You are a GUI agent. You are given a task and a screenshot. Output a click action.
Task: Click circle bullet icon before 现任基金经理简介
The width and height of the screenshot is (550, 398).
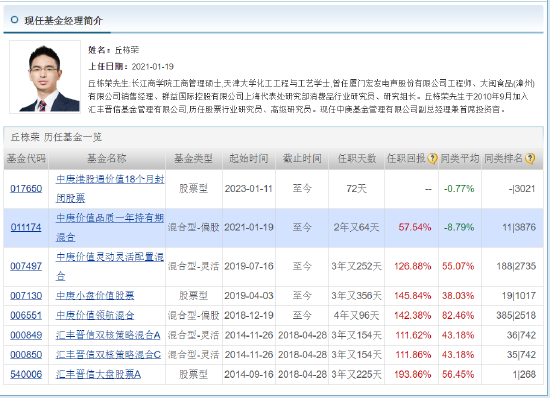(14, 20)
